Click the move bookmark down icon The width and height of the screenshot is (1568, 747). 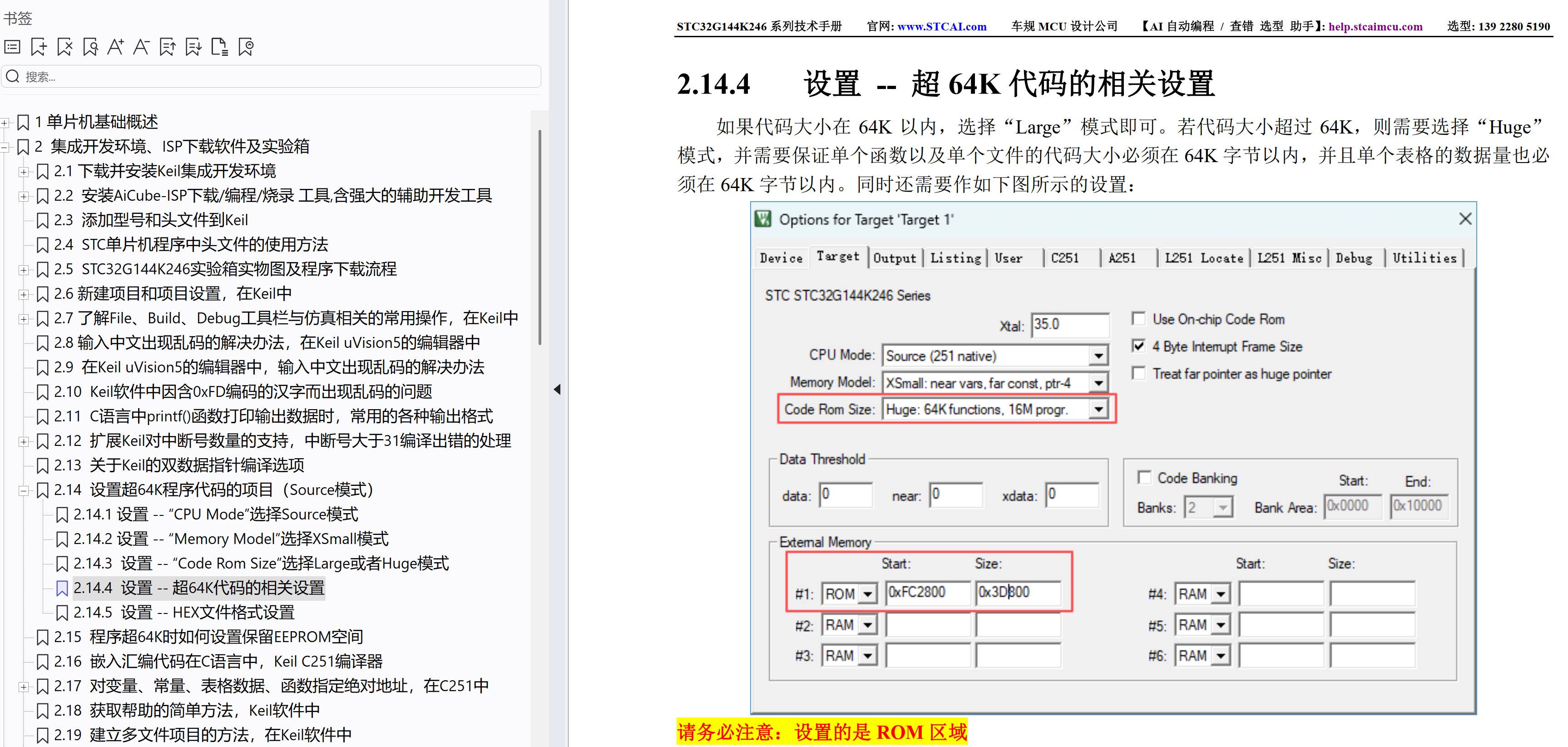coord(193,47)
